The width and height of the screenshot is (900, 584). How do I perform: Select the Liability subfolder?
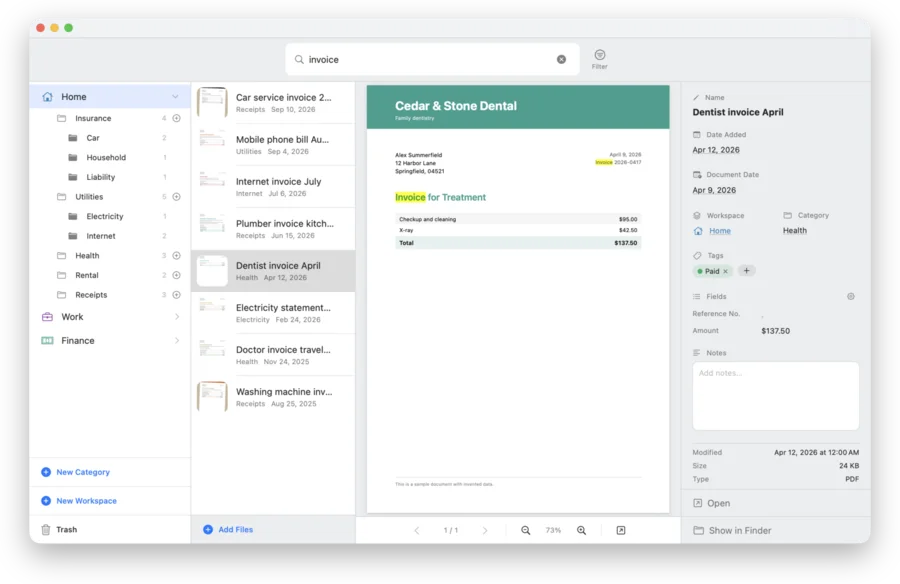[110, 177]
